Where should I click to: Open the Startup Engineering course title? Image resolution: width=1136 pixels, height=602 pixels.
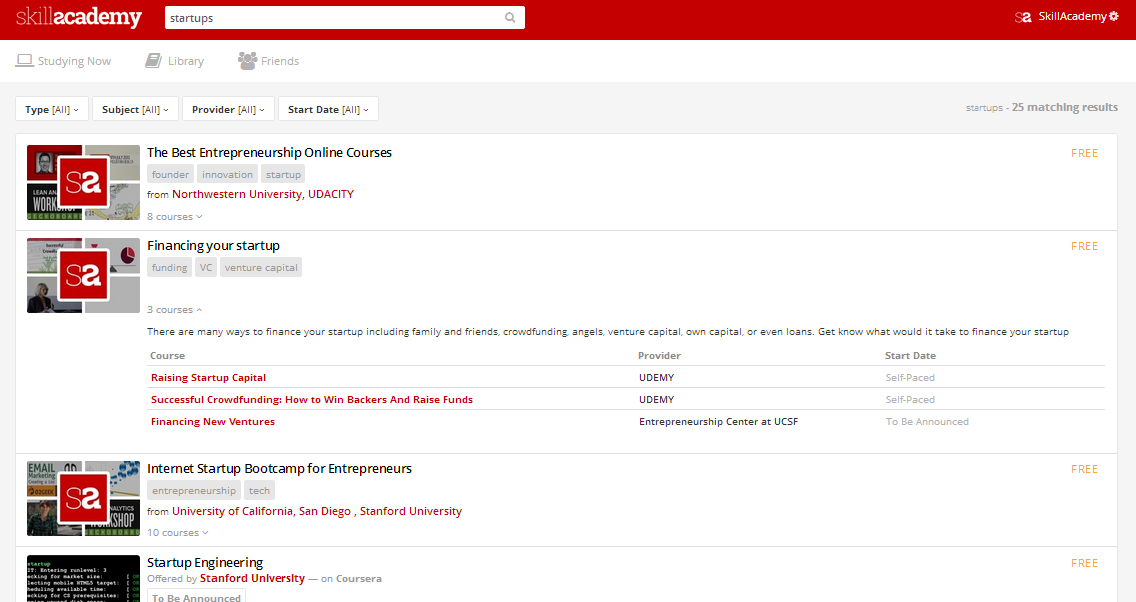point(205,562)
